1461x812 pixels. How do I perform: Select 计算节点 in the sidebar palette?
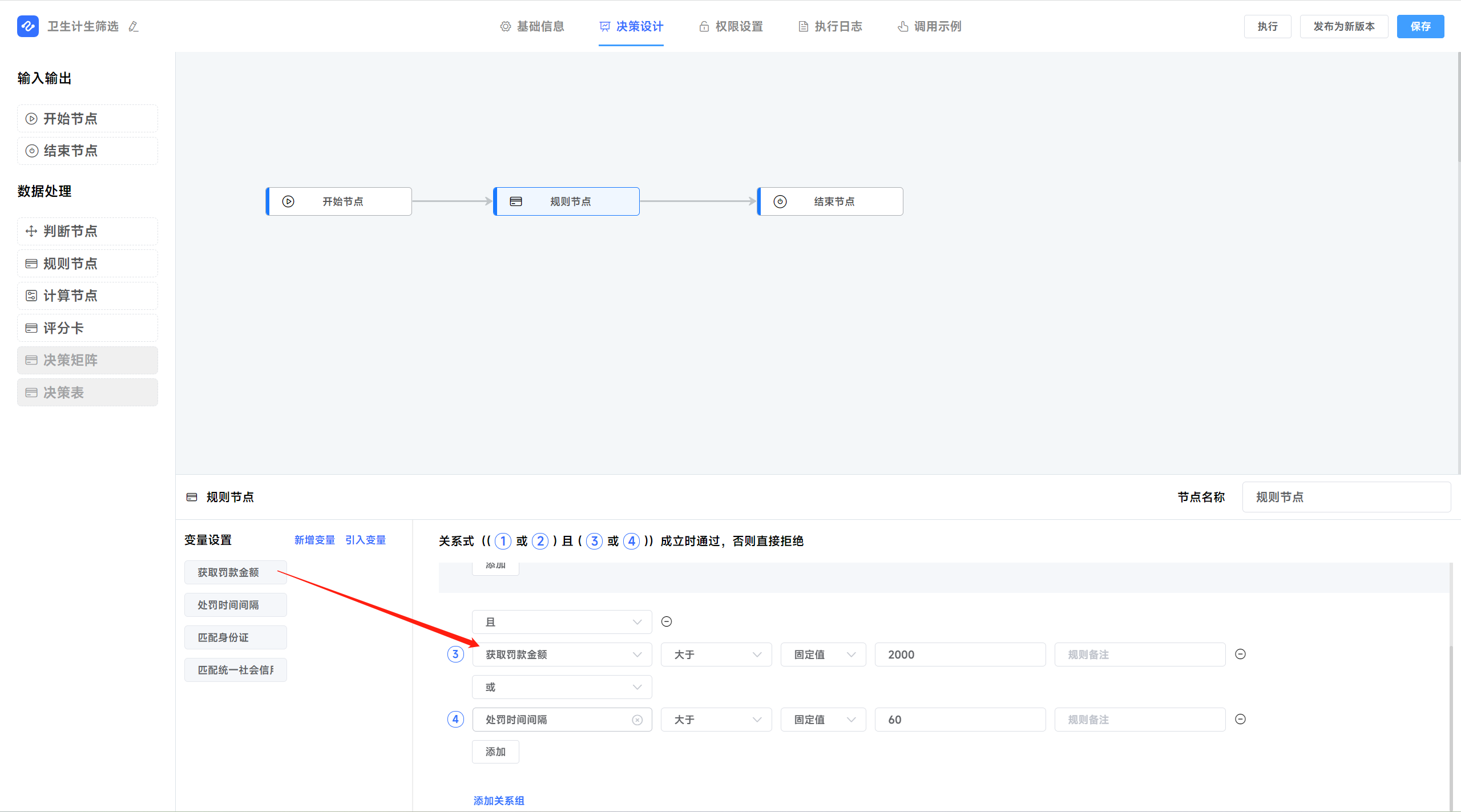coord(87,296)
